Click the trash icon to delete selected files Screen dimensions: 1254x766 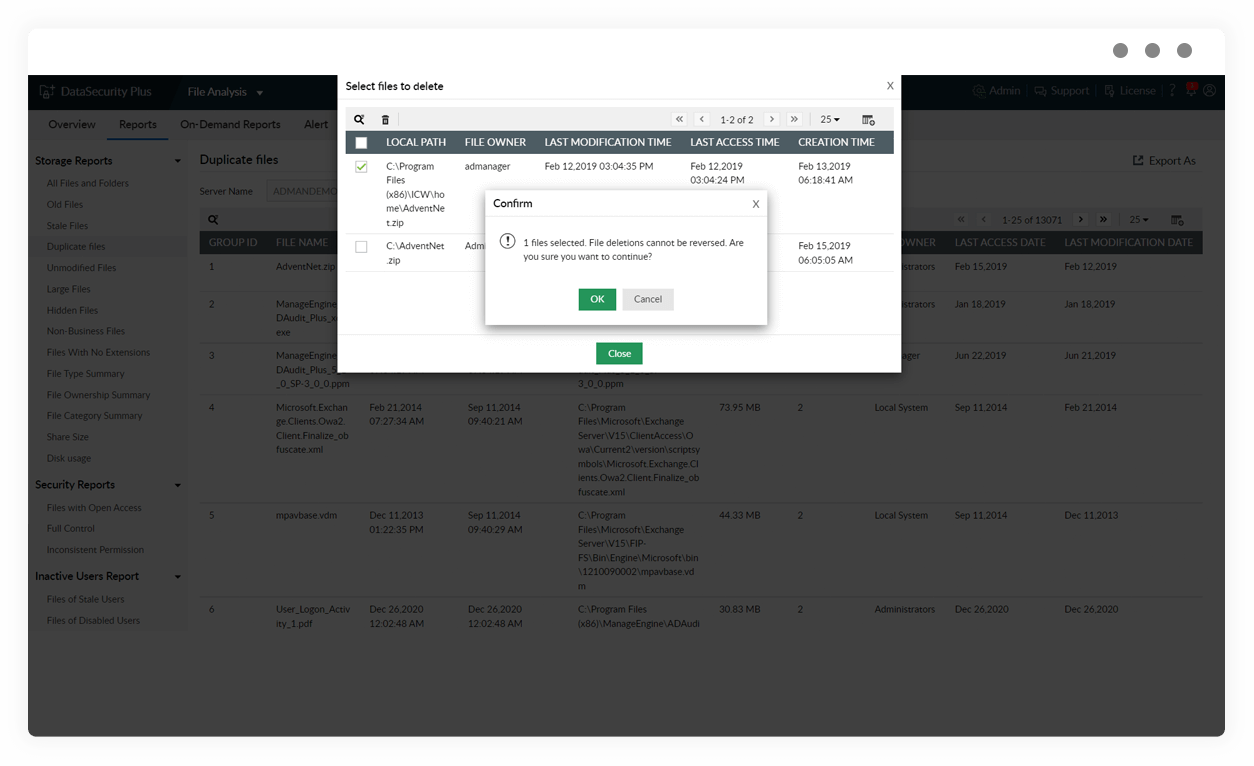[x=385, y=118]
